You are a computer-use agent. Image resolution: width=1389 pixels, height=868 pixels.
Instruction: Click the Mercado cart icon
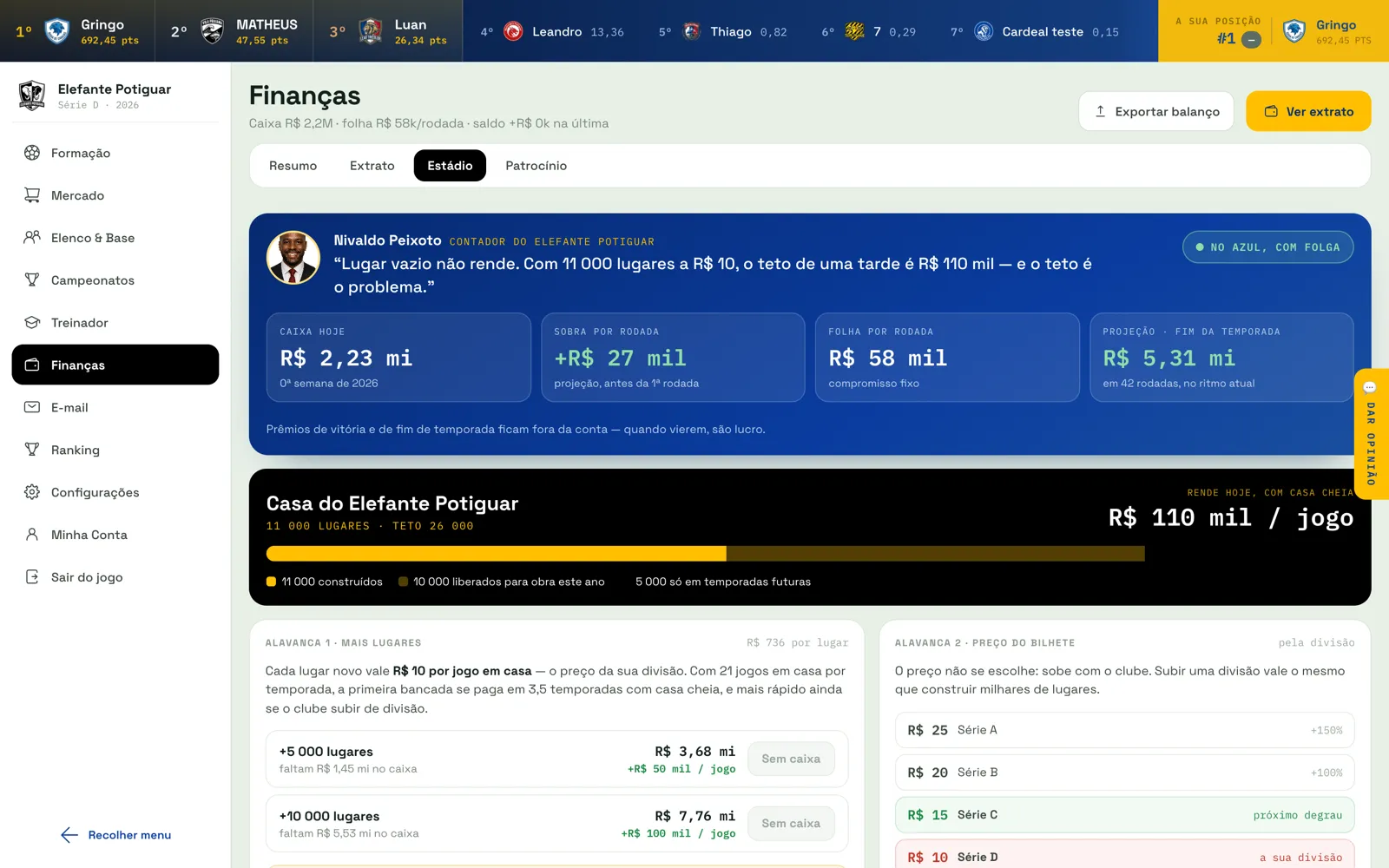pos(32,195)
